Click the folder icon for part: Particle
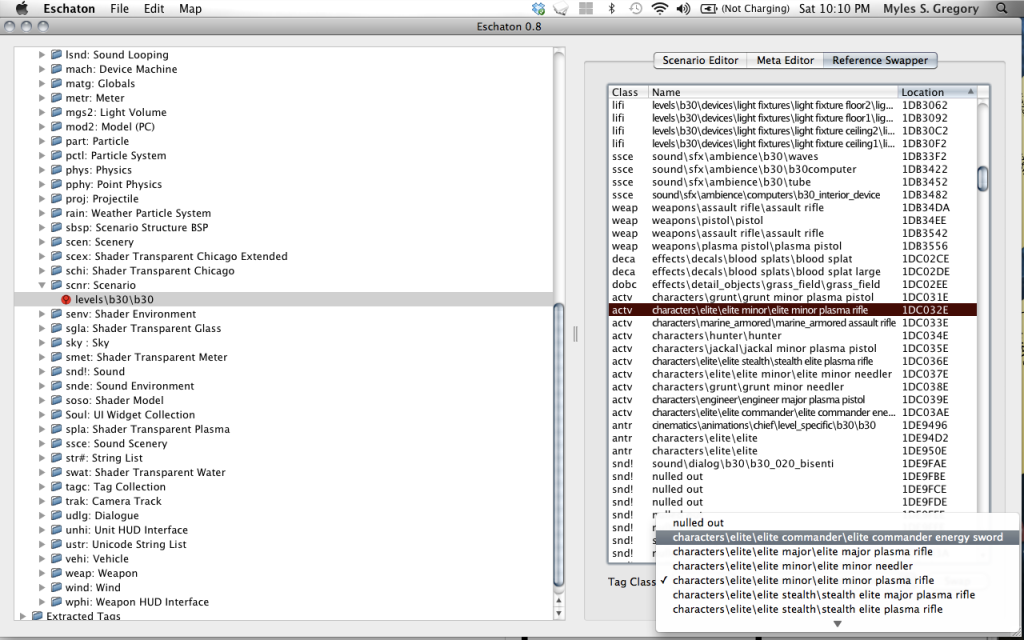This screenshot has width=1024, height=640. coord(57,142)
